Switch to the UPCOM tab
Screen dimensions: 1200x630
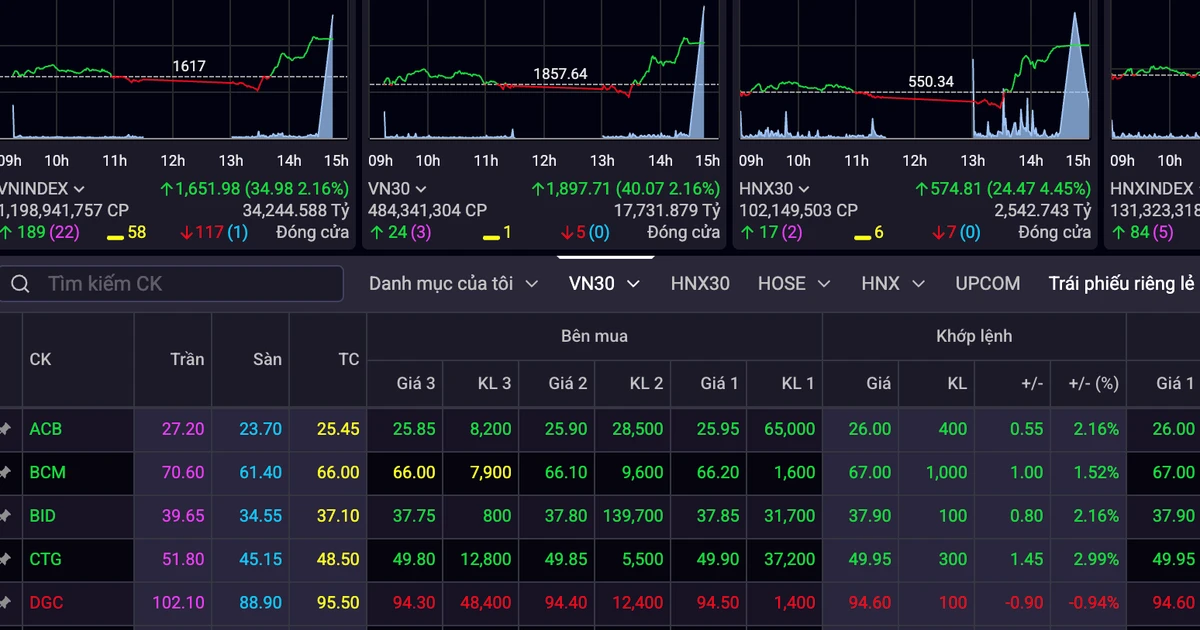(987, 284)
